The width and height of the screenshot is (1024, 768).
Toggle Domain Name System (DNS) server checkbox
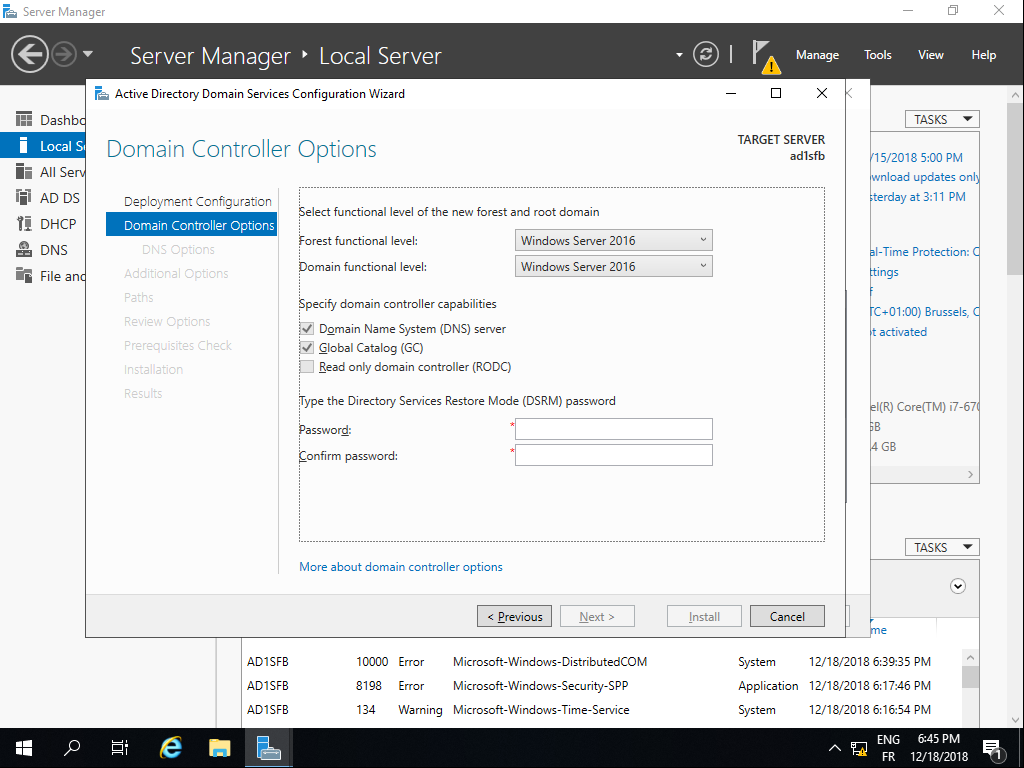click(x=307, y=329)
